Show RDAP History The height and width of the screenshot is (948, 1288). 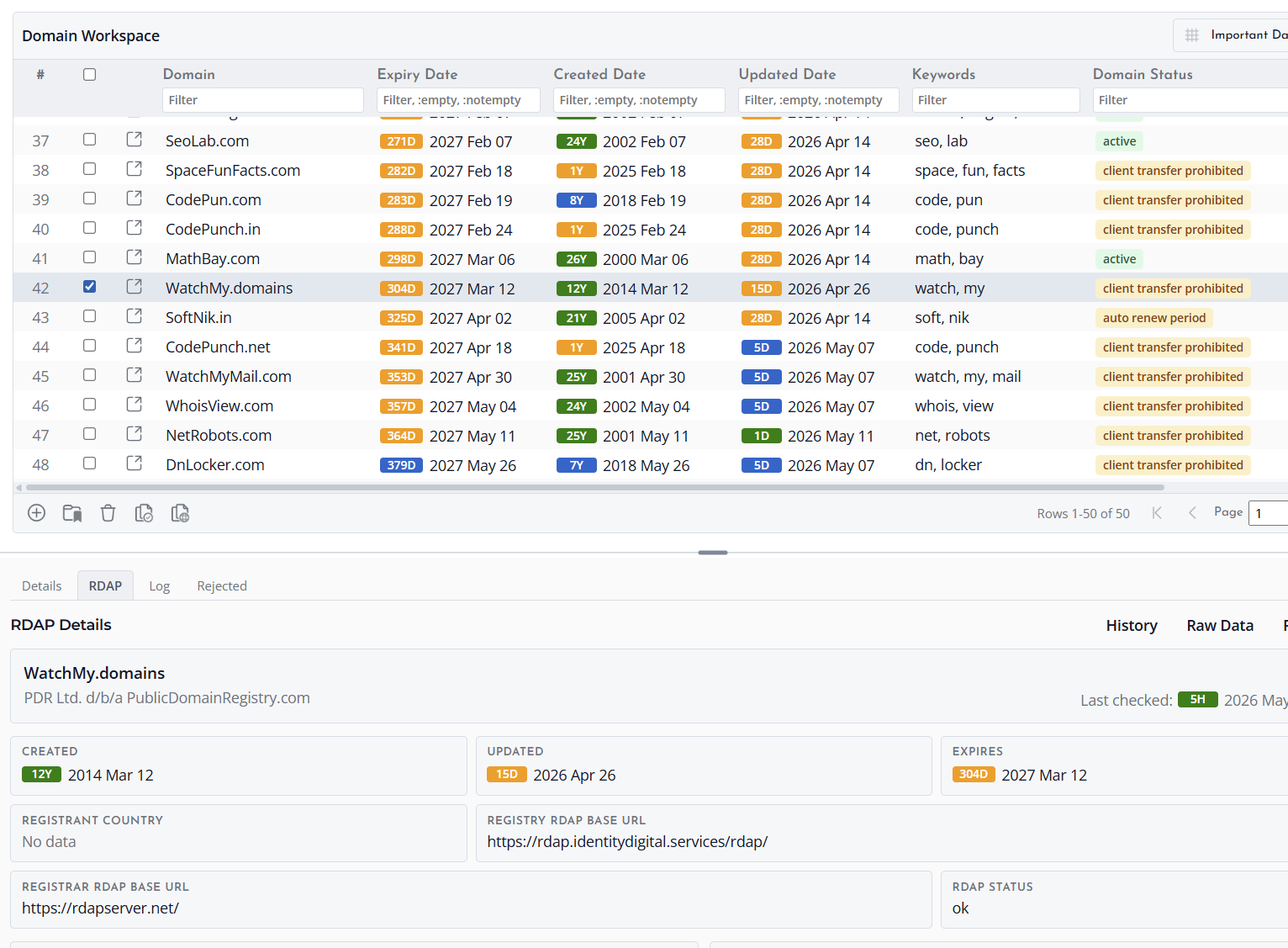point(1132,626)
